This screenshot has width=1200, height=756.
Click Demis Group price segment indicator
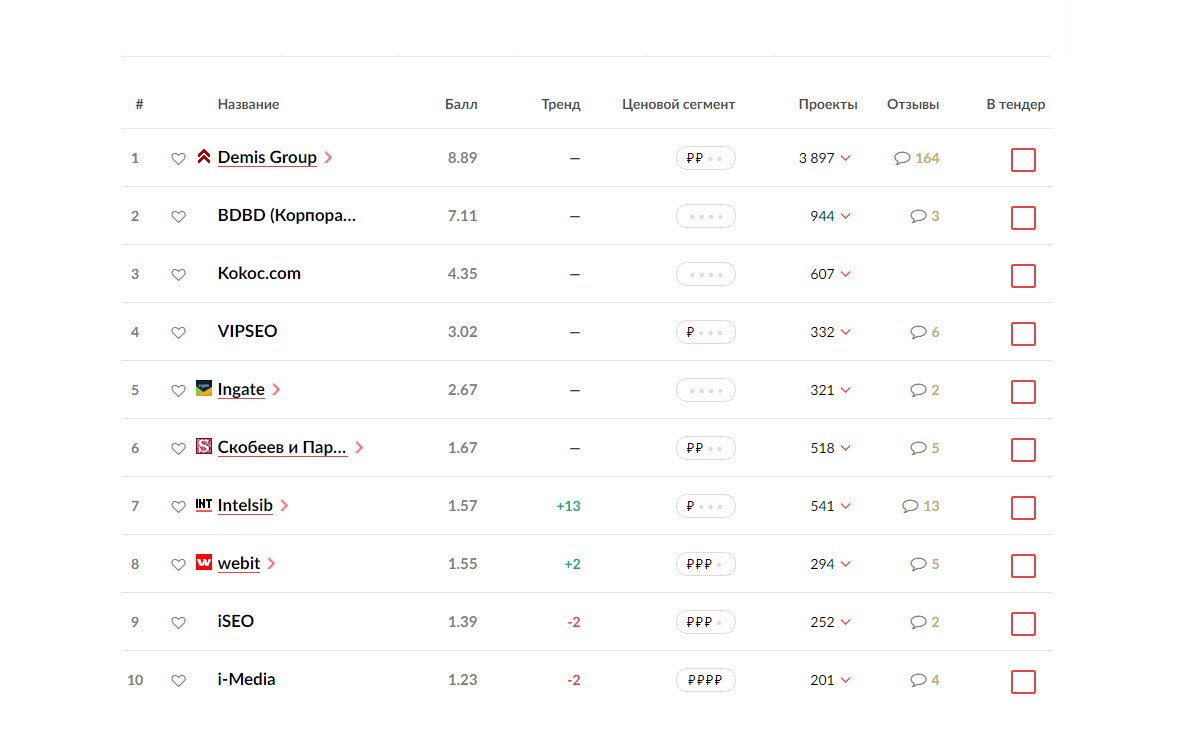(706, 158)
